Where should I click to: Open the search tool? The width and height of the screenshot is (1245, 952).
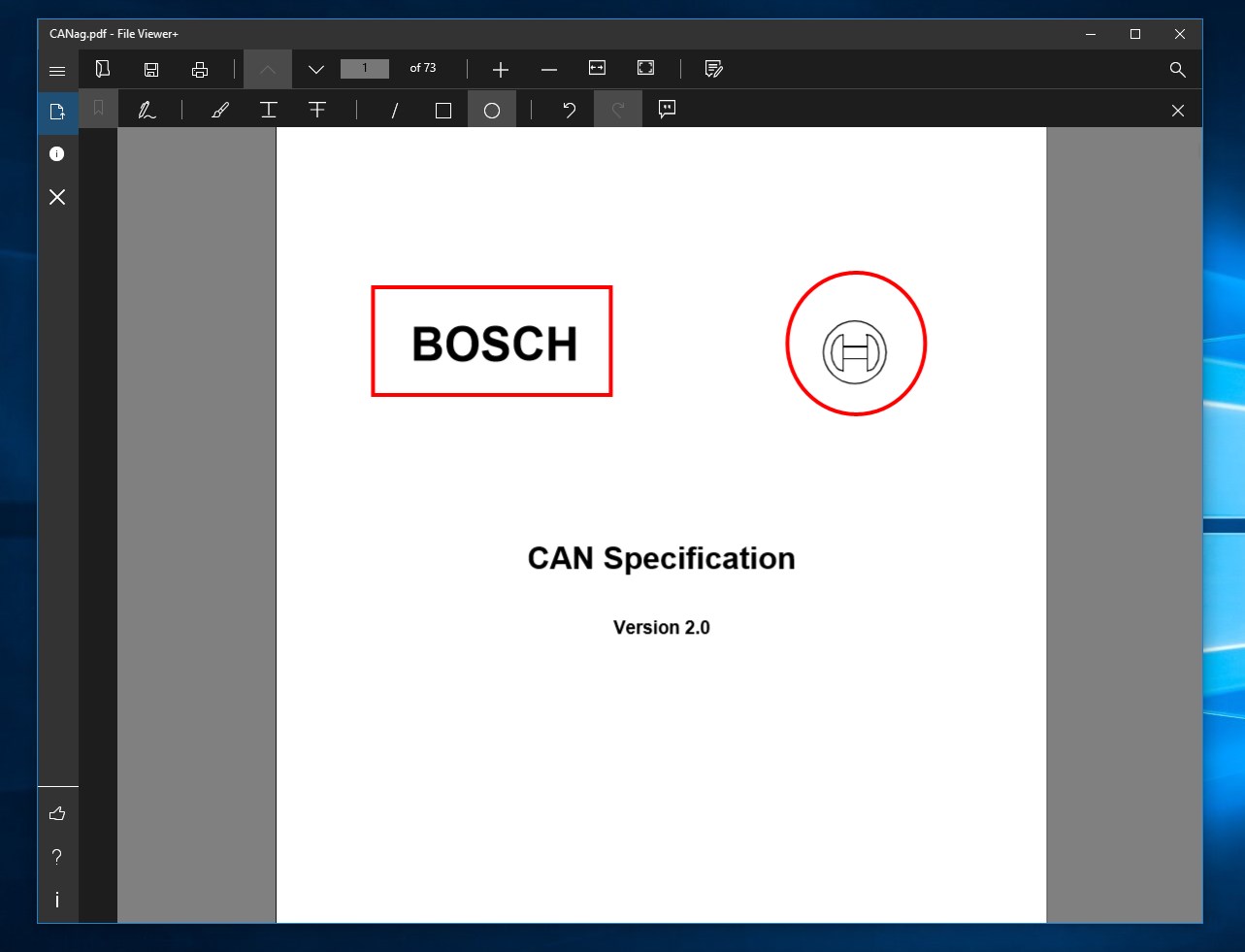coord(1178,70)
